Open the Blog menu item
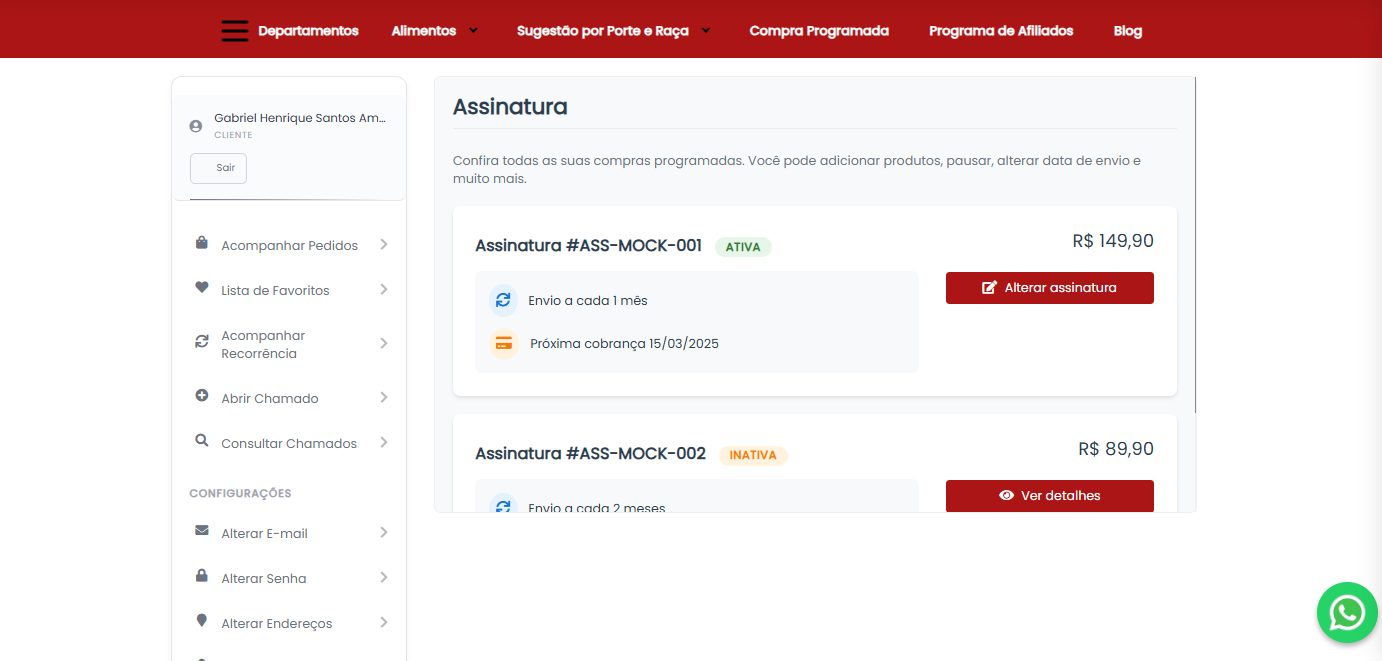 tap(1128, 30)
